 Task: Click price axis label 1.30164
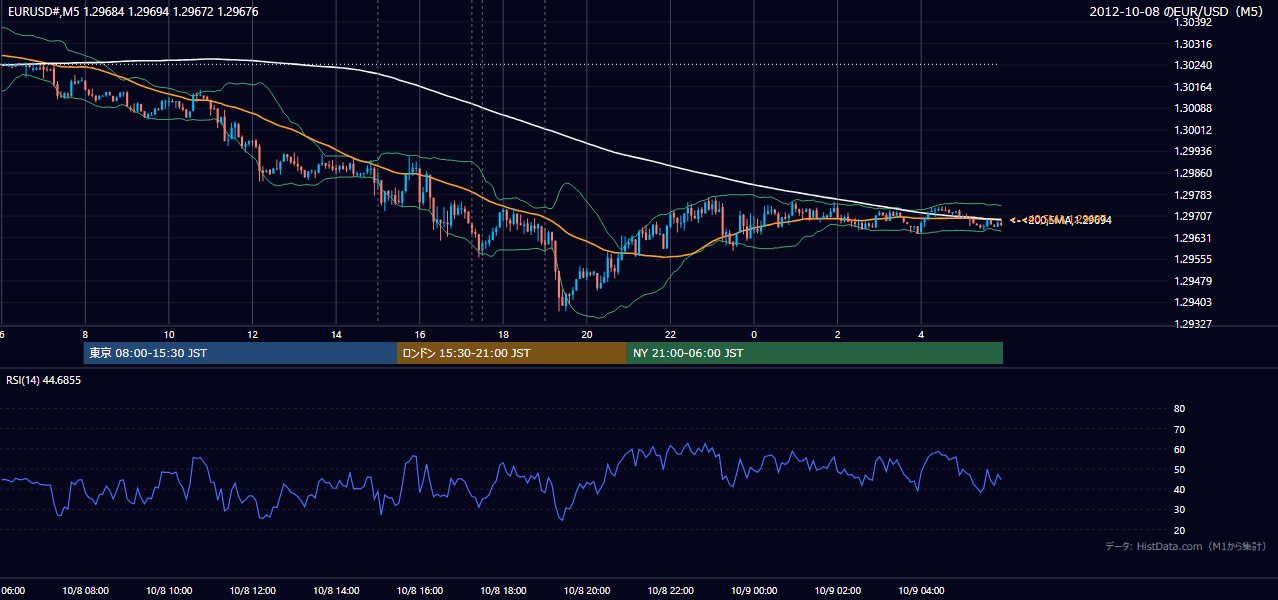point(1194,87)
